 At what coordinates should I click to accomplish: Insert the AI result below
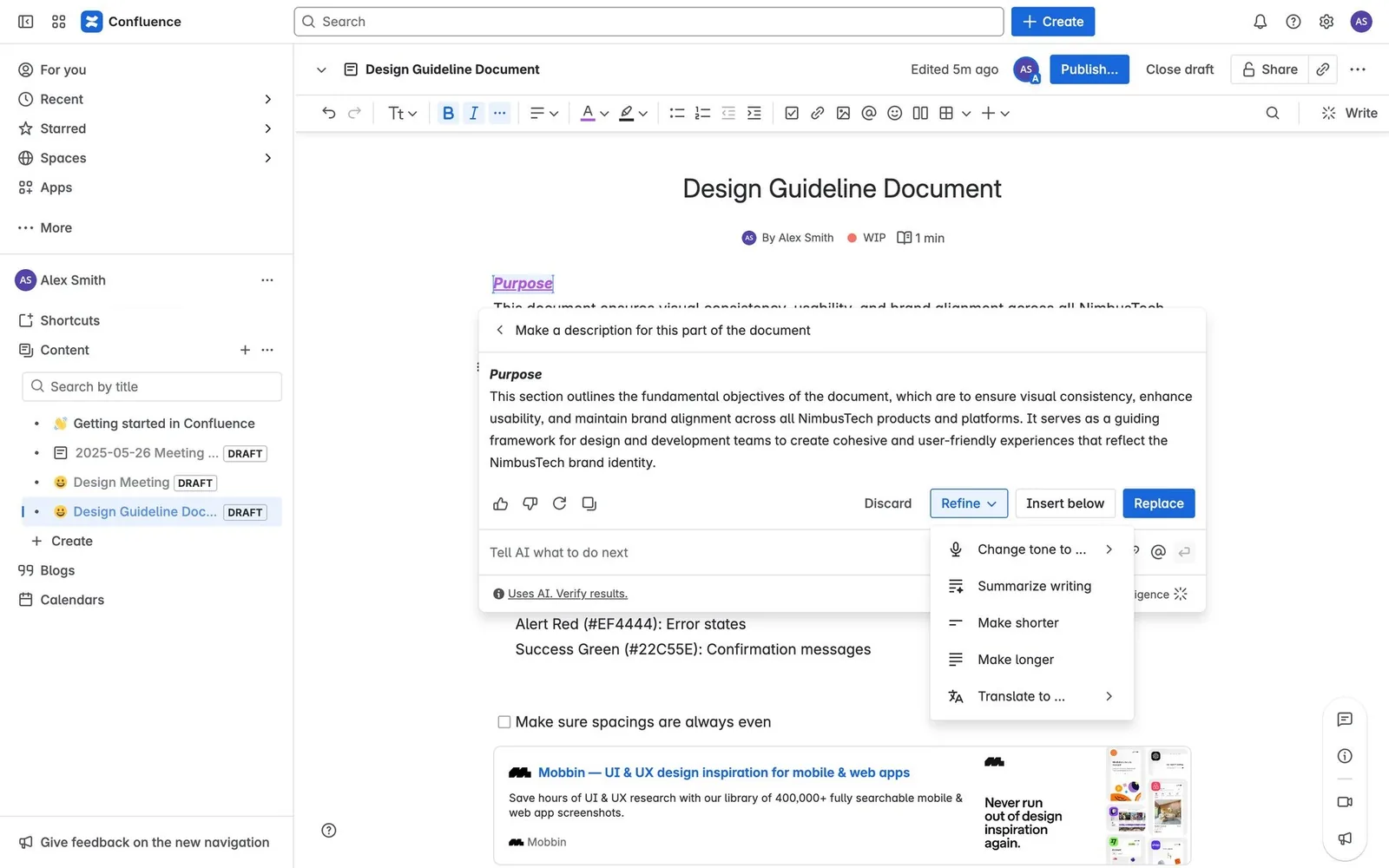1065,503
